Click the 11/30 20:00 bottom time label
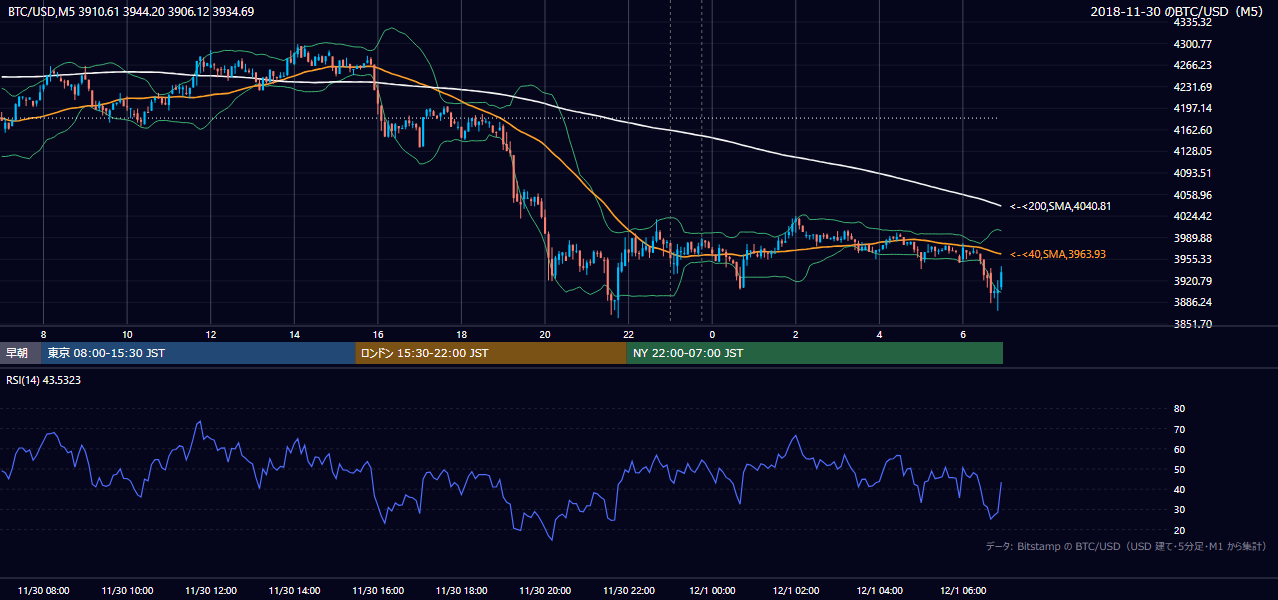1278x600 pixels. tap(545, 590)
